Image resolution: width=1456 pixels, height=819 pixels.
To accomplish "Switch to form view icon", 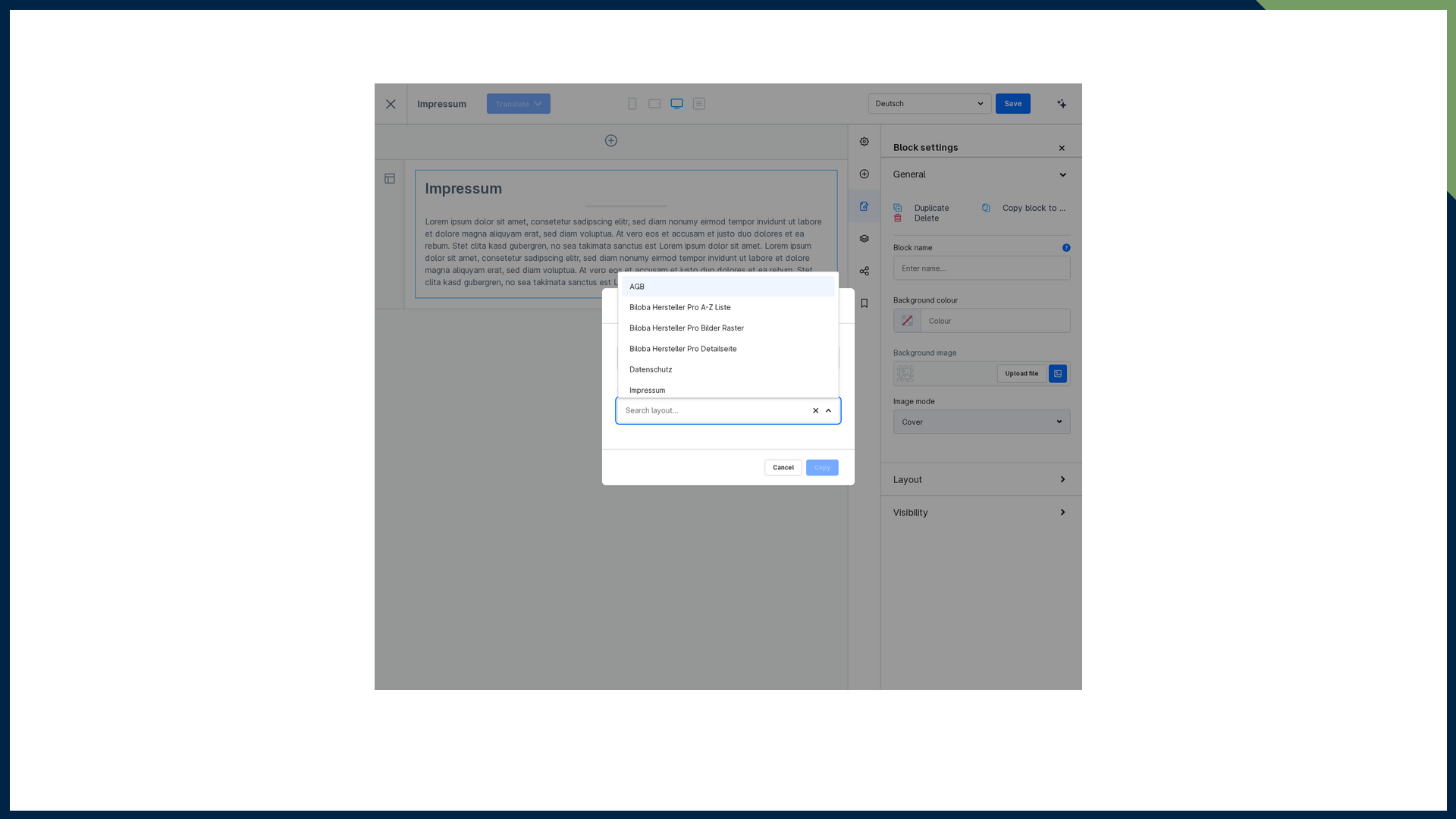I will click(x=699, y=104).
